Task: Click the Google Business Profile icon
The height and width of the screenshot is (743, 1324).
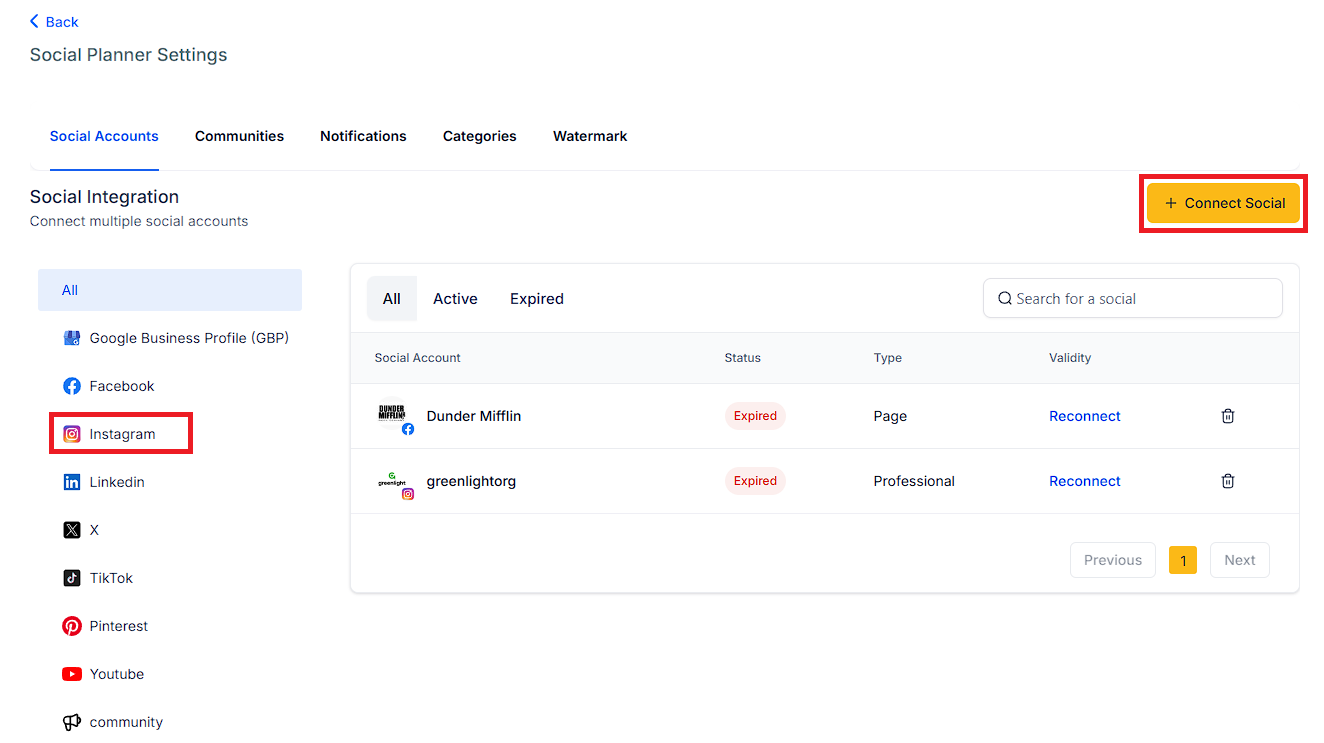Action: (x=72, y=338)
